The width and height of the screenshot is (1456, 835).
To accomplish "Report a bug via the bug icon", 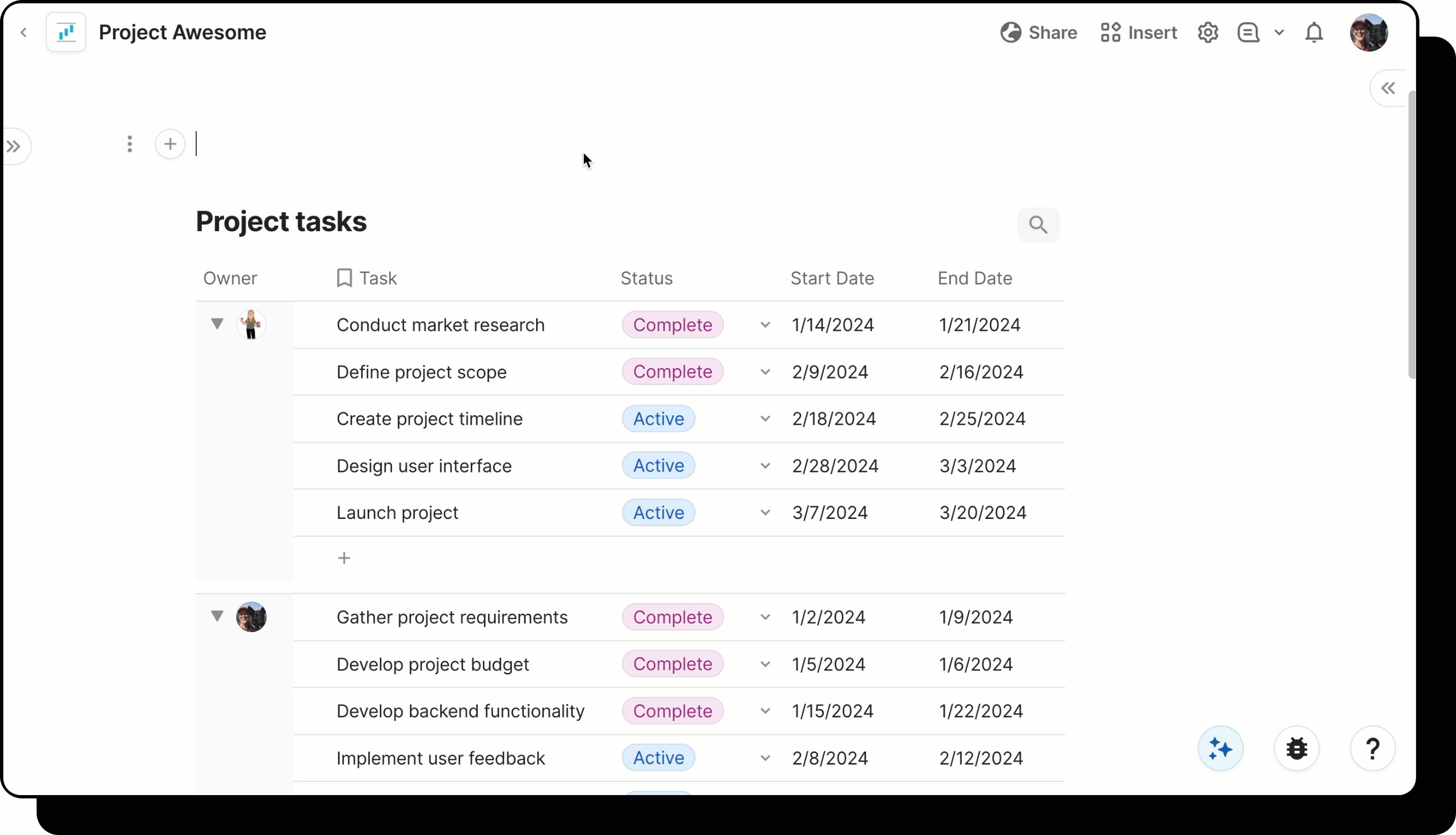I will pyautogui.click(x=1296, y=749).
